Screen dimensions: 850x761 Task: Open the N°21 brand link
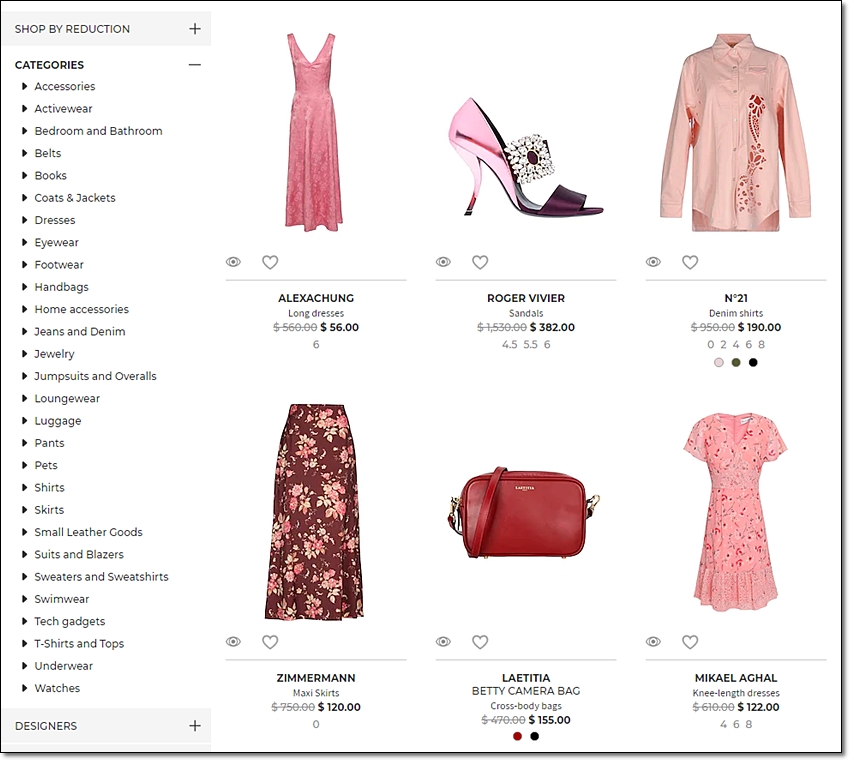736,298
